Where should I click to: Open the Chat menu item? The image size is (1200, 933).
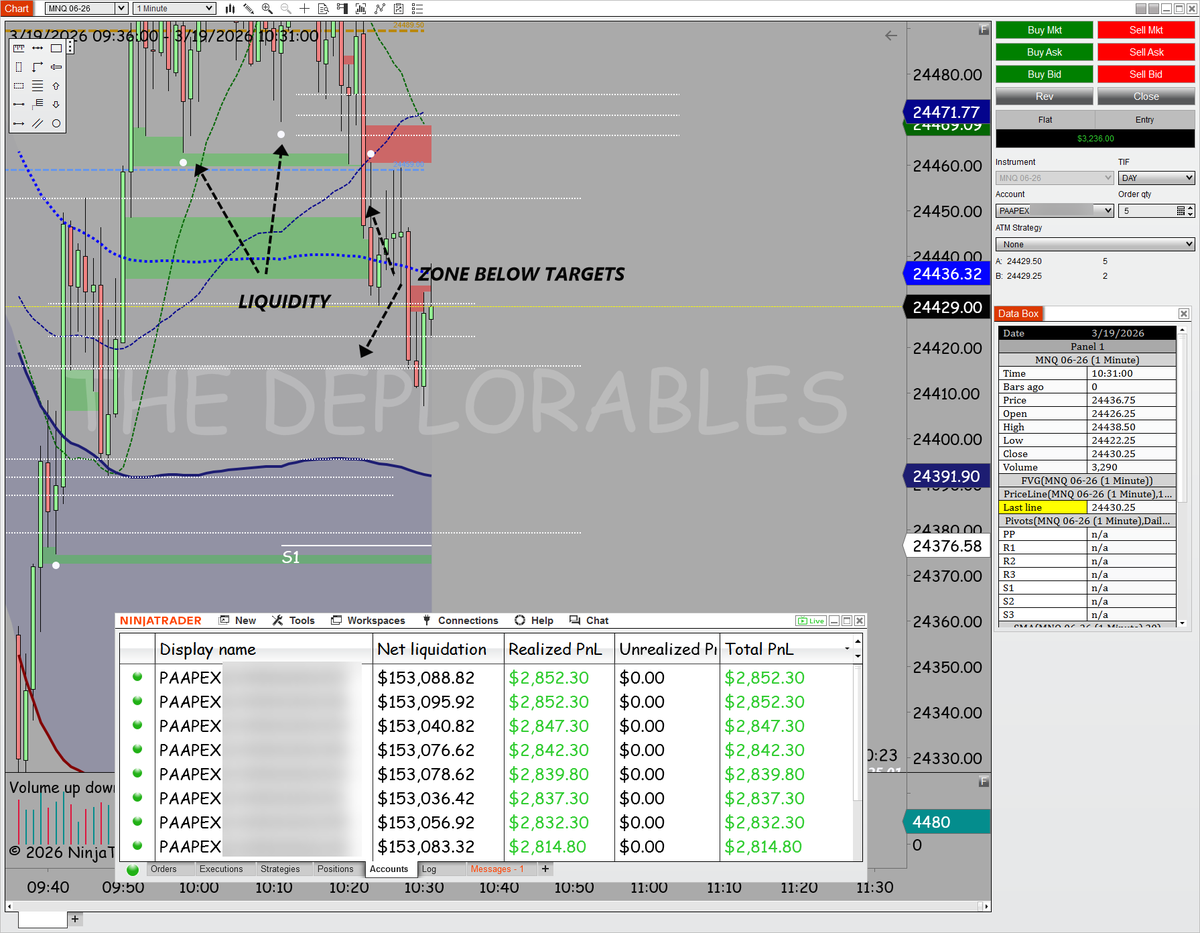589,621
